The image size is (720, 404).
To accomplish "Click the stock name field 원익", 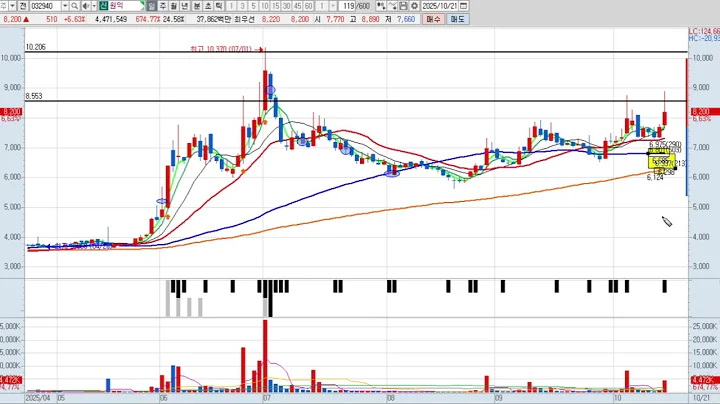I will 124,6.
